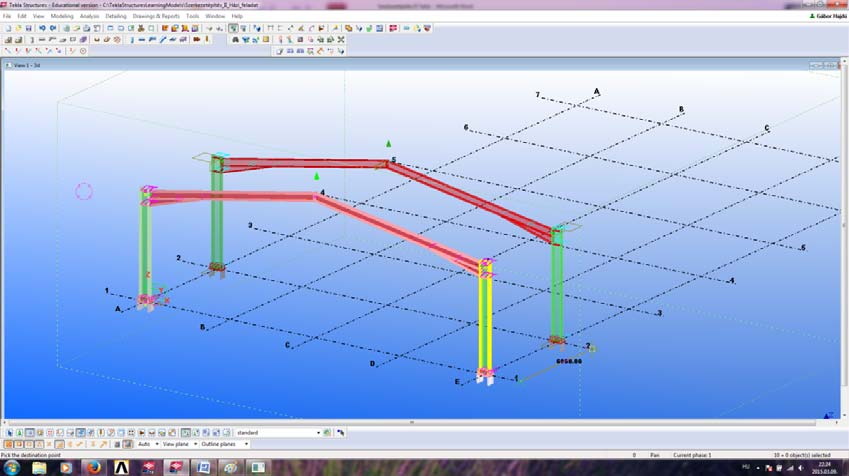Image resolution: width=849 pixels, height=476 pixels.
Task: Open the Tools menu
Action: point(192,16)
